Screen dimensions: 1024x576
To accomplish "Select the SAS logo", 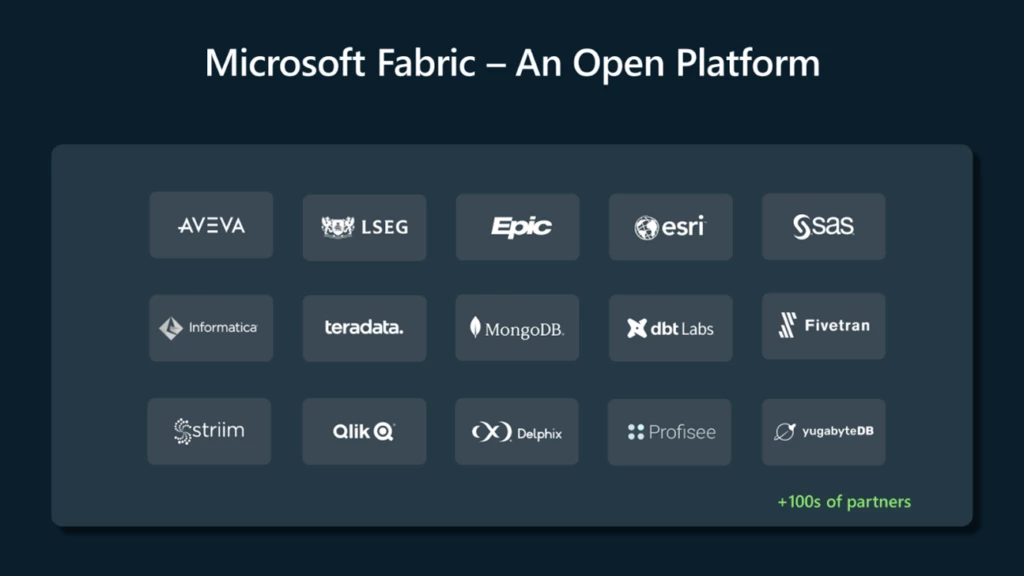I will 823,227.
